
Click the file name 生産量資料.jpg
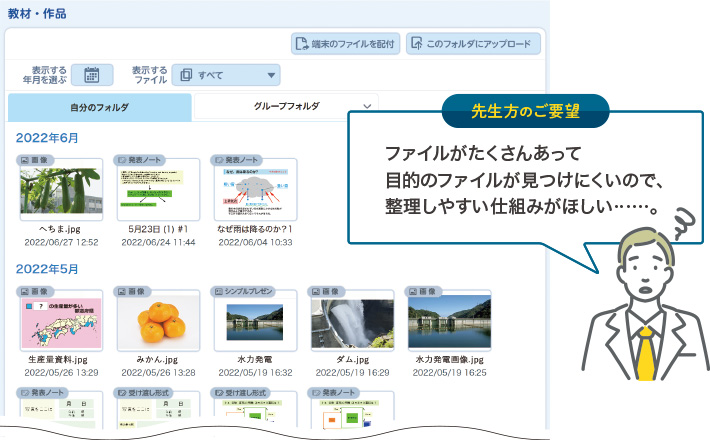(58, 359)
